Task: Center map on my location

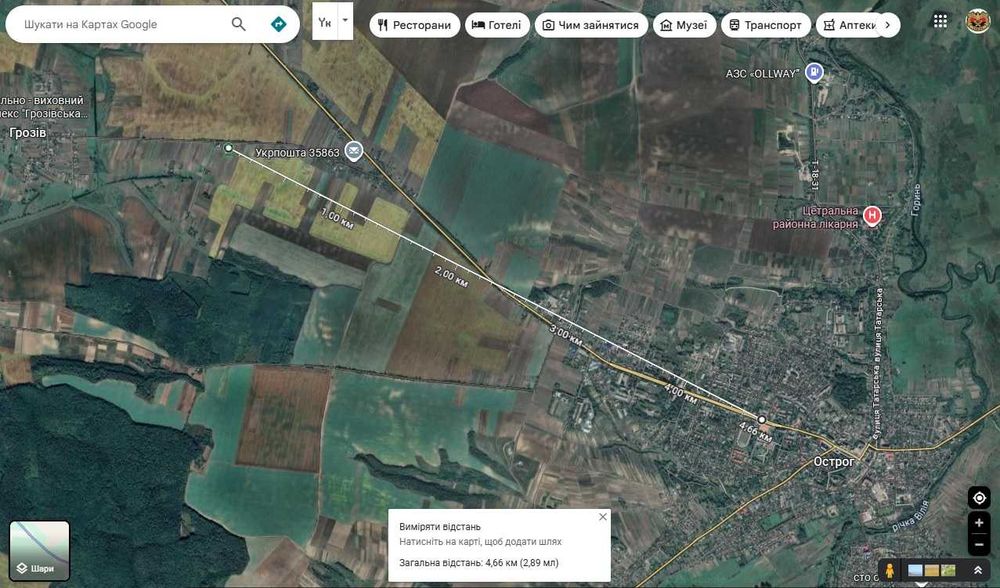Action: click(x=979, y=497)
